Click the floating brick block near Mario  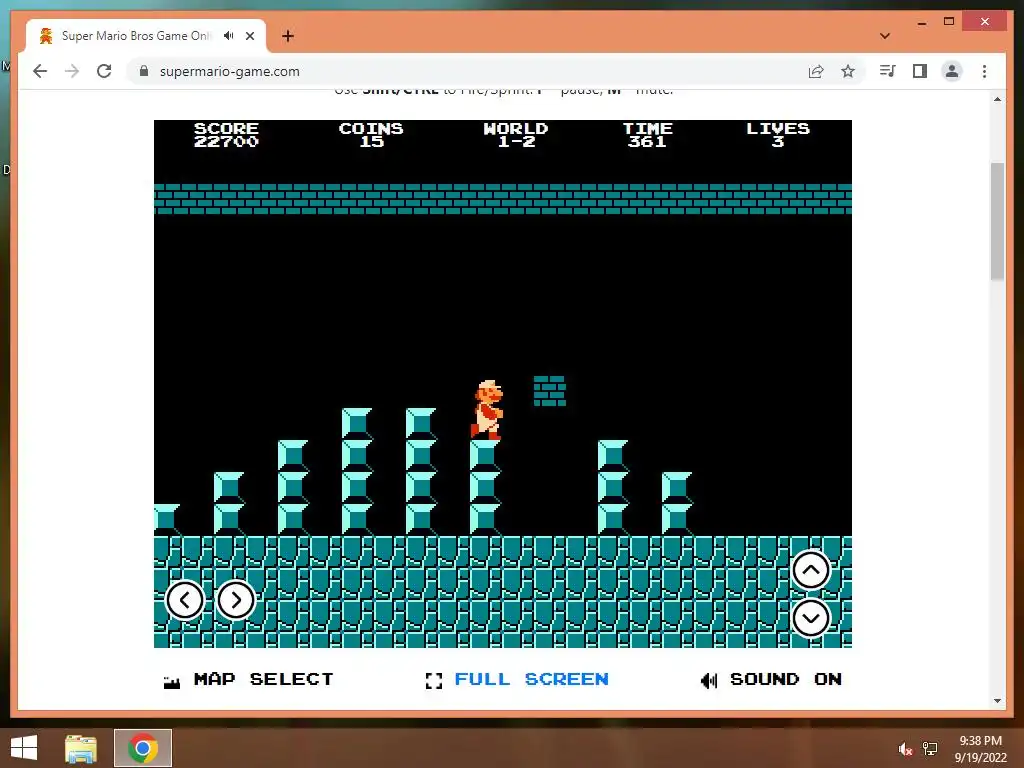coord(549,391)
